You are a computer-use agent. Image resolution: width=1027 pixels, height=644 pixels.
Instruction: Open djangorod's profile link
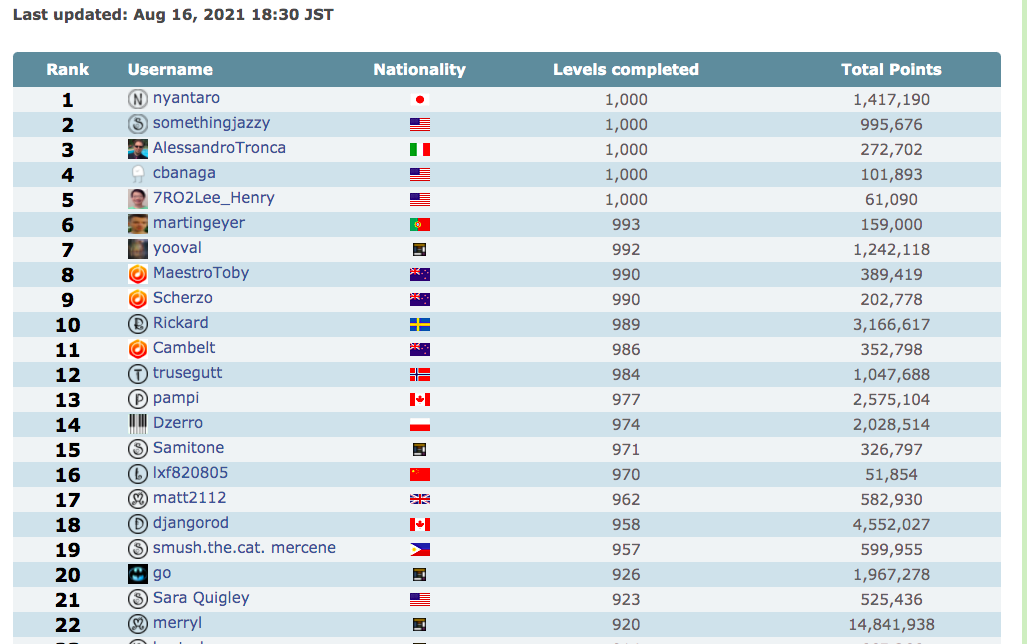pos(191,523)
